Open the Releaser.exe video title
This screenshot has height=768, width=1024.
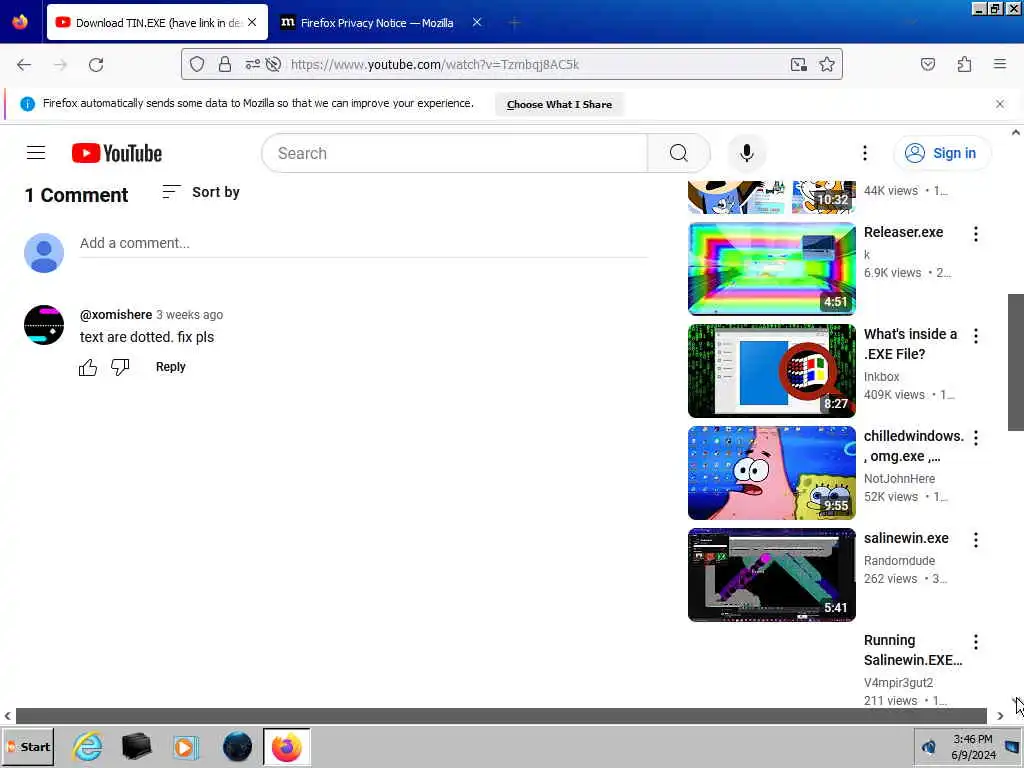pyautogui.click(x=903, y=232)
